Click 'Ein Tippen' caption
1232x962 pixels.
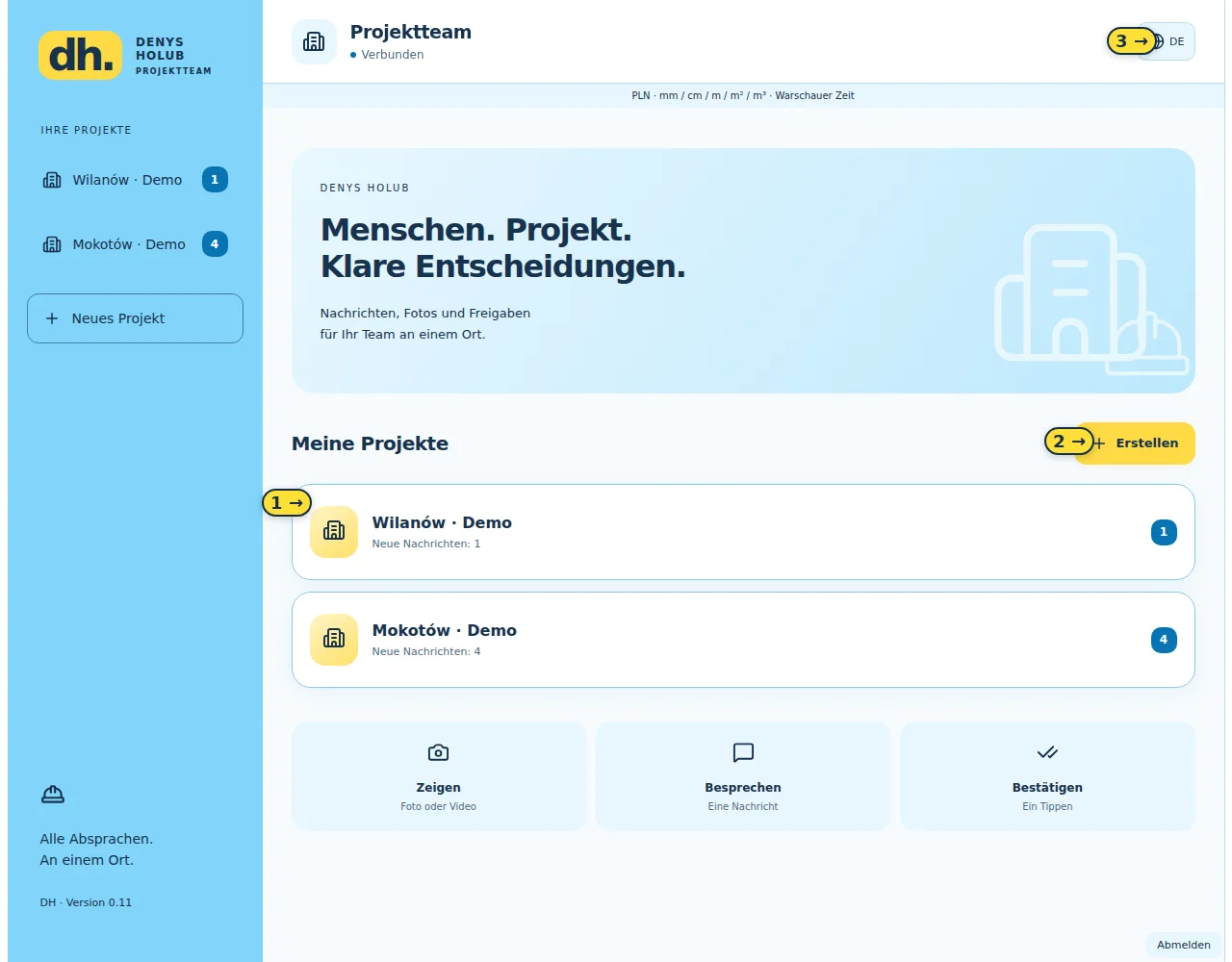click(1047, 806)
